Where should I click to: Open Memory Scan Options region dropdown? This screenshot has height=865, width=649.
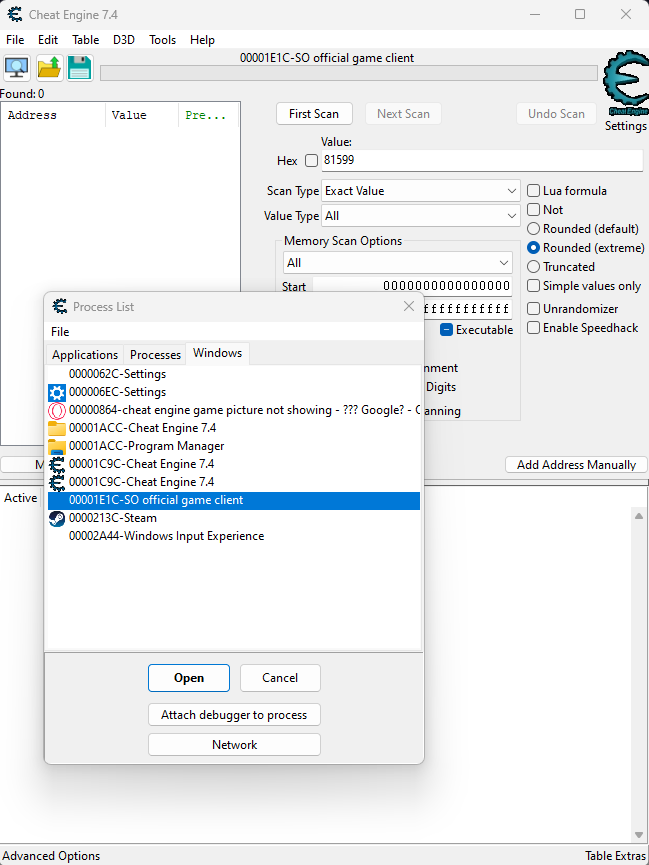pyautogui.click(x=398, y=263)
